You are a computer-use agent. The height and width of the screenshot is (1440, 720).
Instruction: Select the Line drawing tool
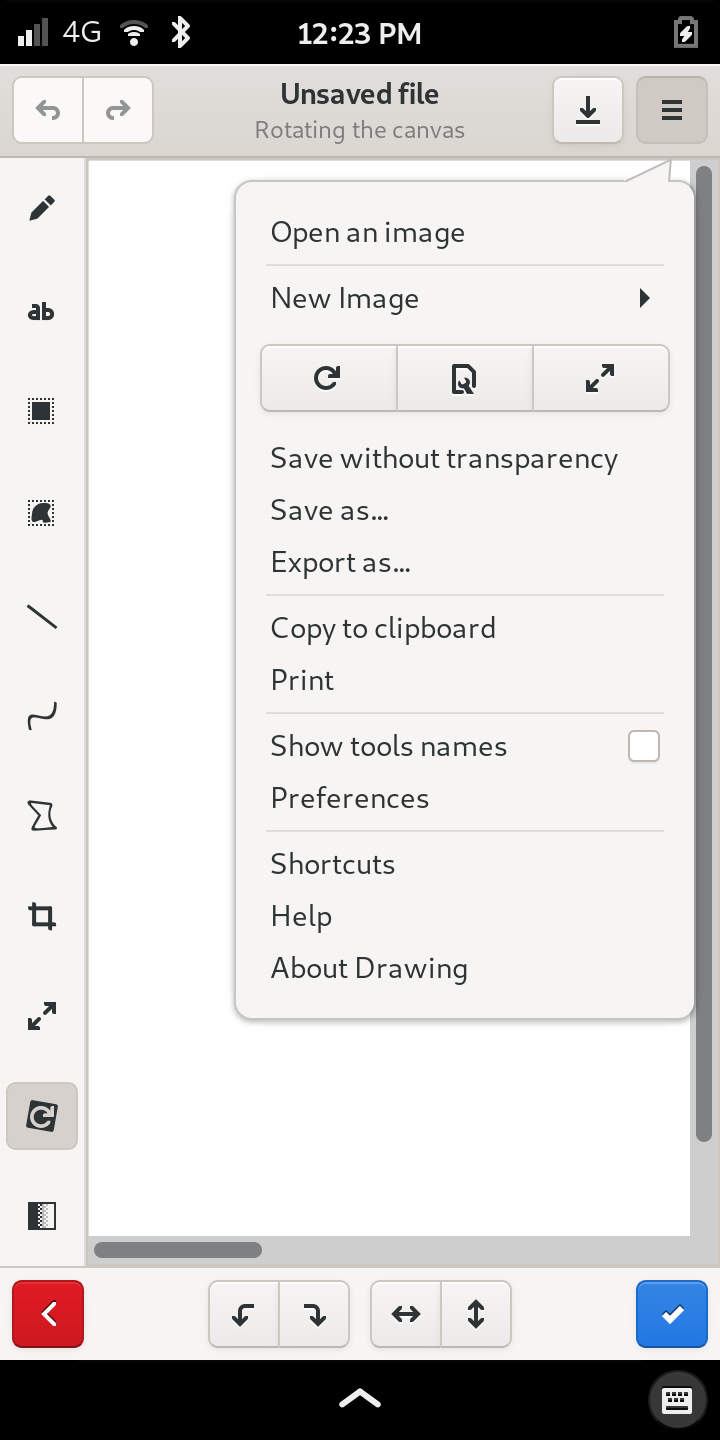(42, 616)
